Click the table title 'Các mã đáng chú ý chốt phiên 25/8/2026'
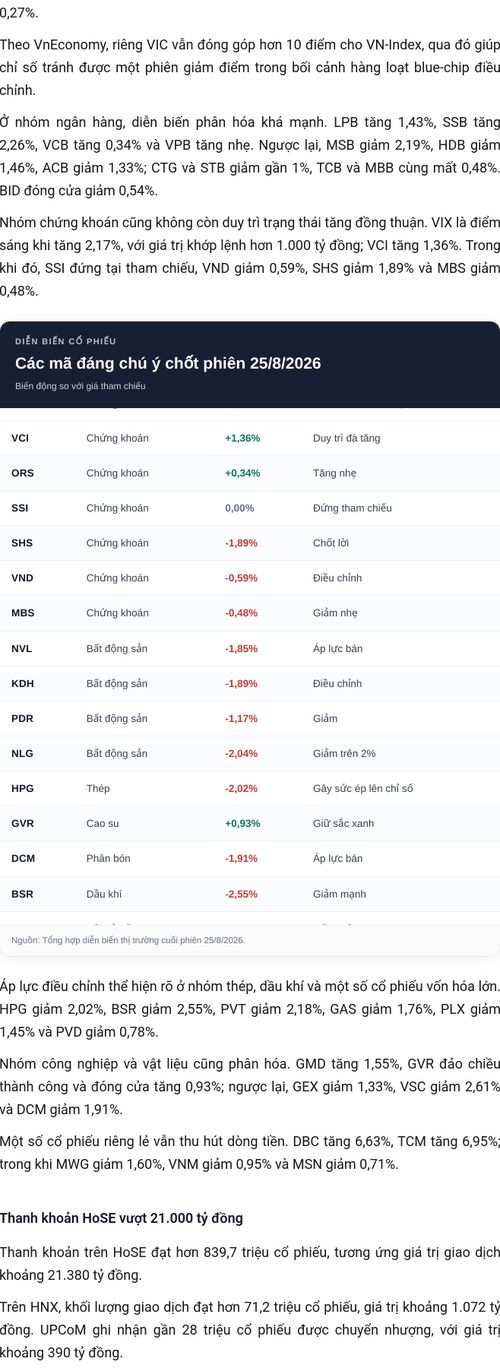This screenshot has height=1368, width=500. [x=168, y=363]
